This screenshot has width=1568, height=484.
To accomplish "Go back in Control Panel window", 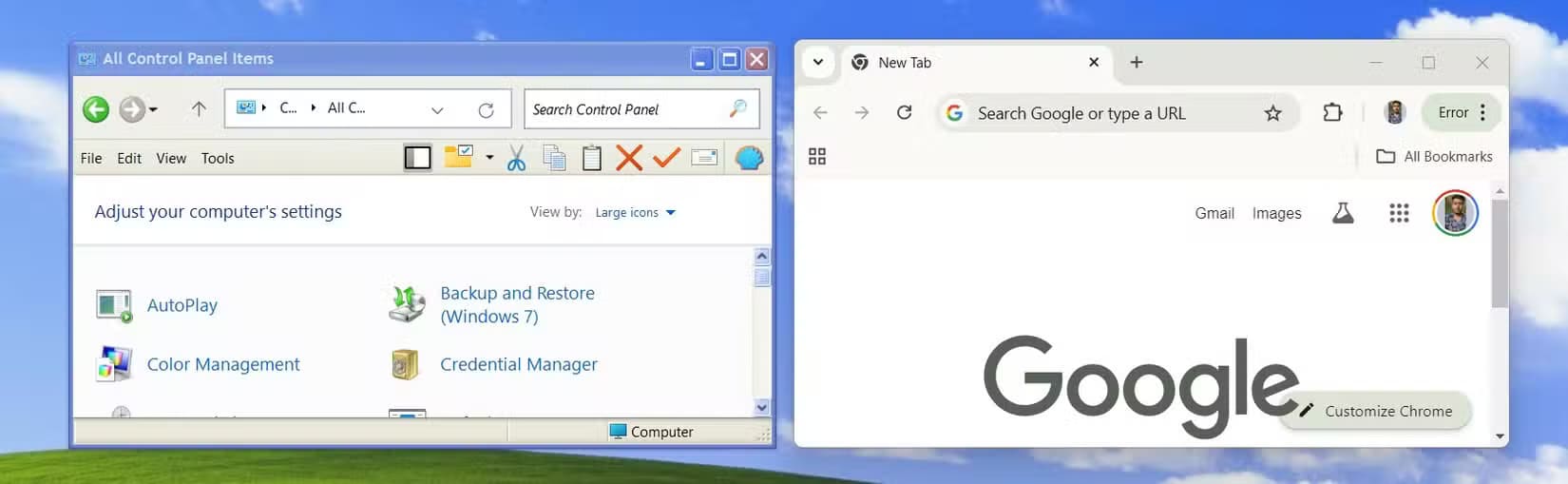I will point(96,109).
